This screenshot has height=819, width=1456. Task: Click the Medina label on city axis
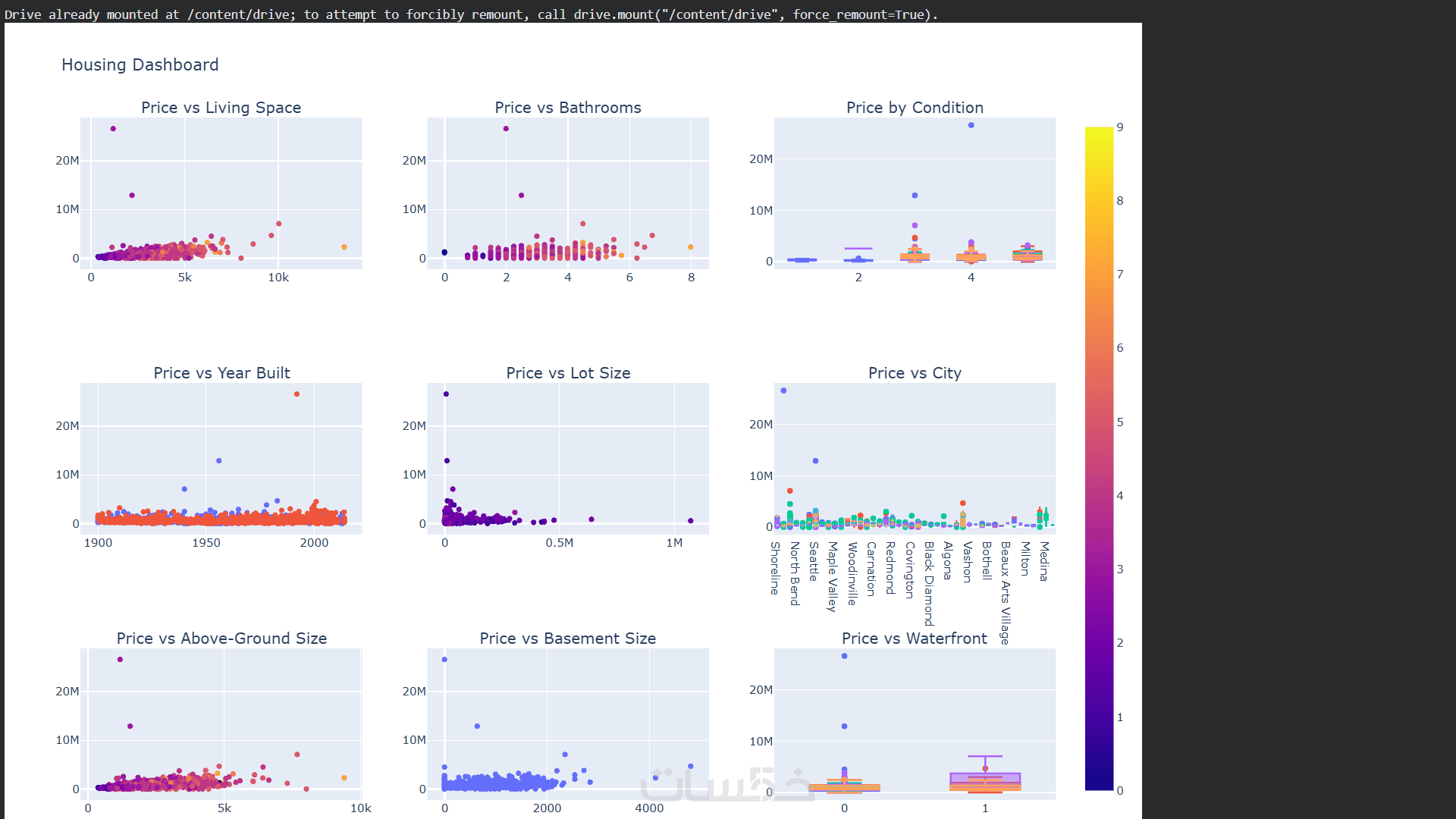pyautogui.click(x=1044, y=561)
